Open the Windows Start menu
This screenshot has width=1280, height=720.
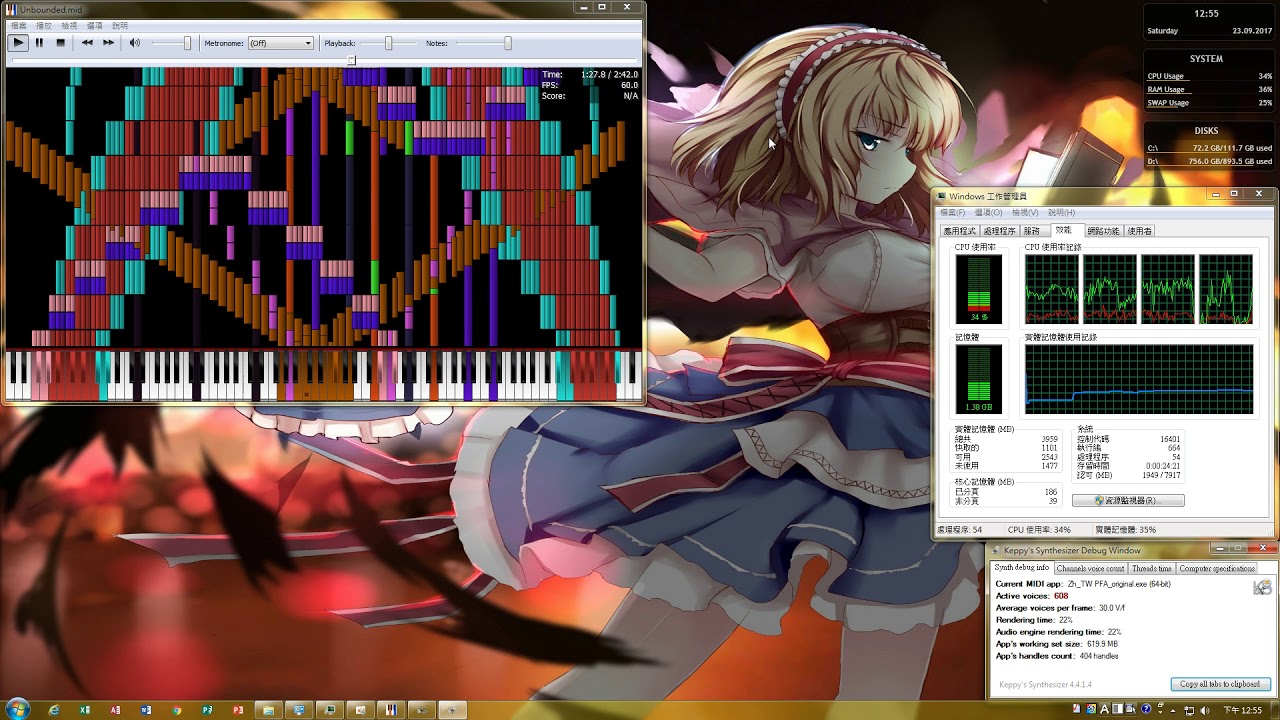17,709
